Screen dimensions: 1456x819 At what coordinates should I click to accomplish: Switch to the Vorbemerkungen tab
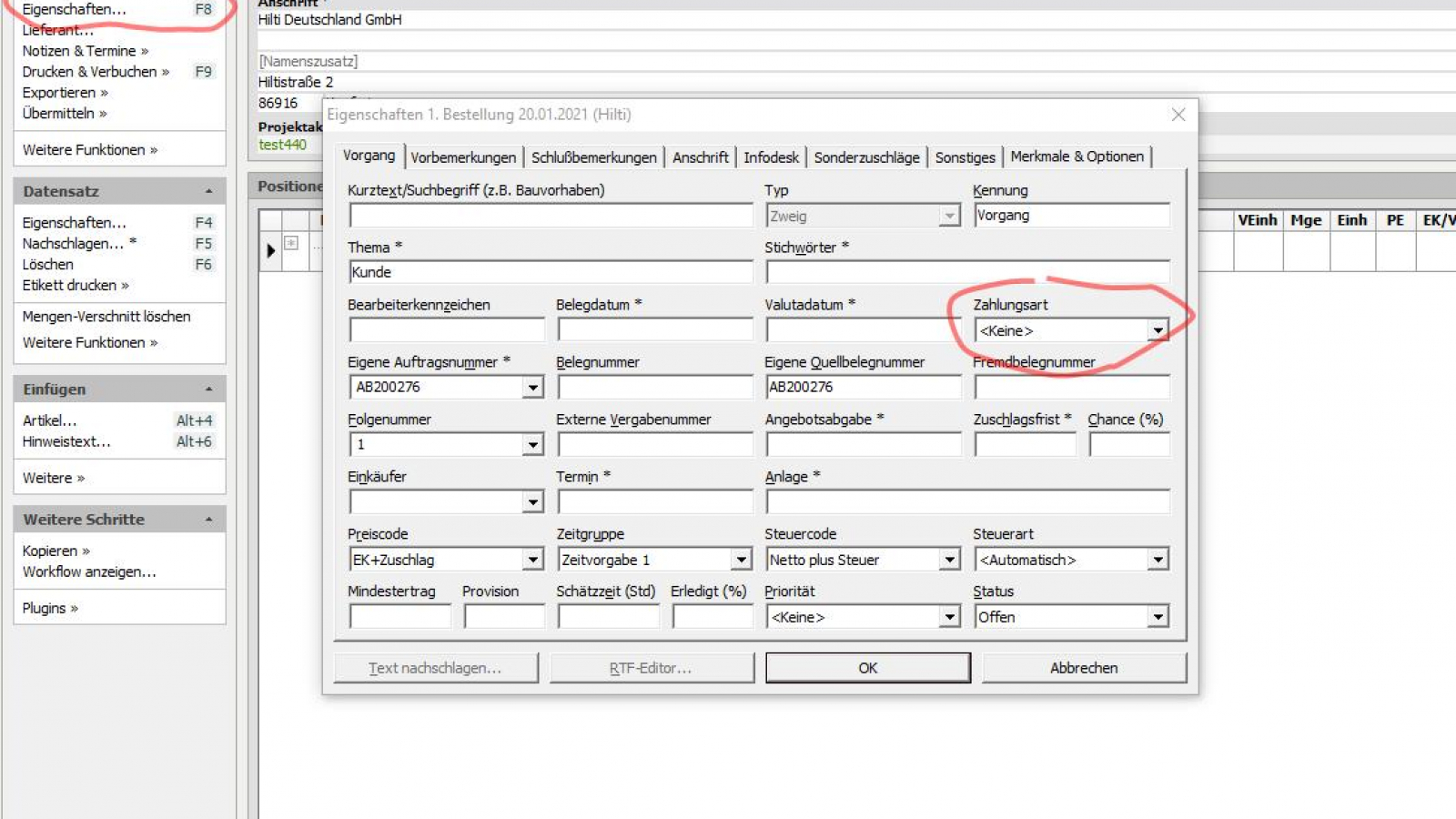pyautogui.click(x=462, y=157)
